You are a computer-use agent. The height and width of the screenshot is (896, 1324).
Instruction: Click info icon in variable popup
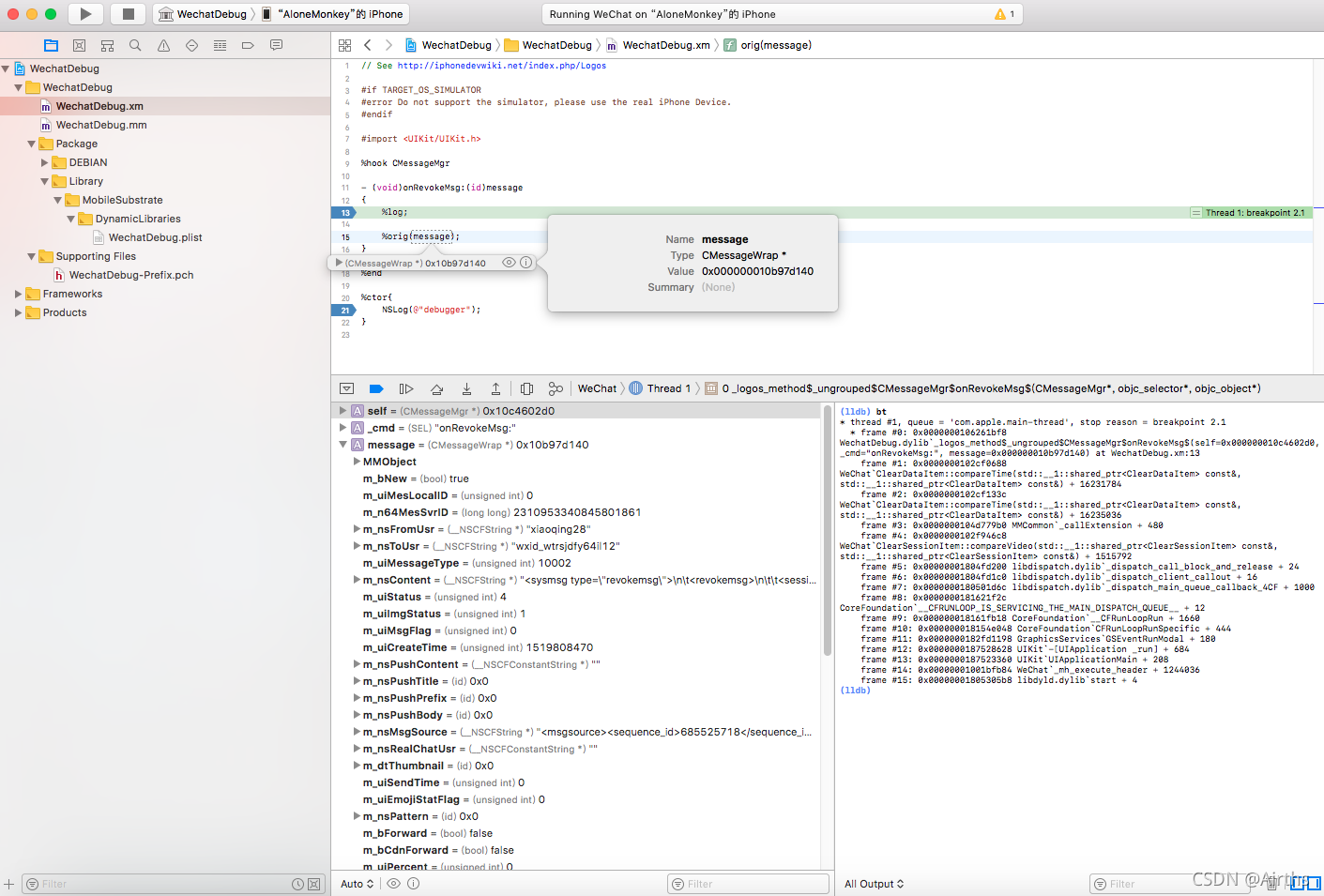click(525, 263)
